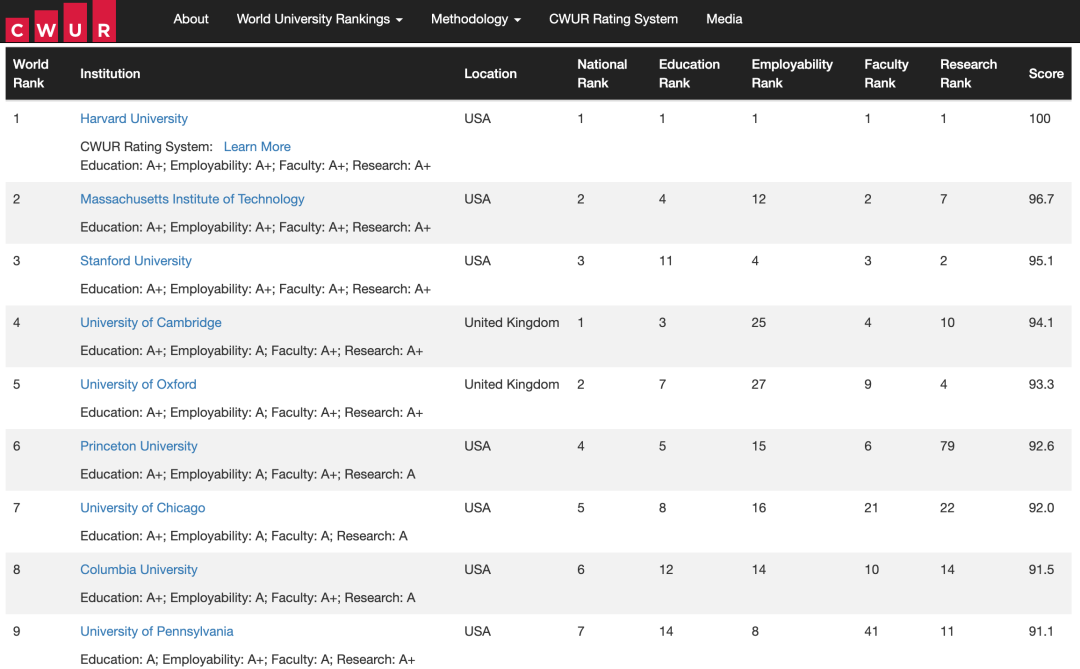The height and width of the screenshot is (669, 1080).
Task: Open University of Chicago link
Action: [x=143, y=508]
